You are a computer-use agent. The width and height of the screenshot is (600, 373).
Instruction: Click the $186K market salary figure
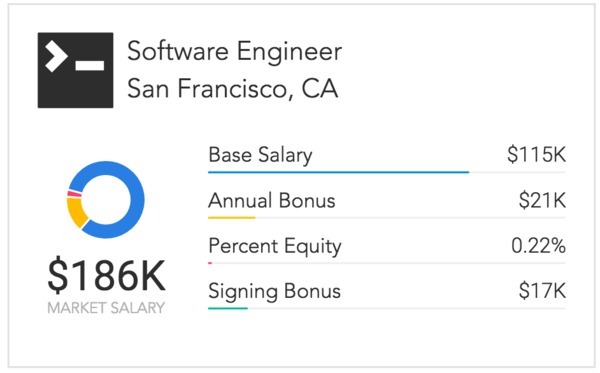tap(106, 276)
